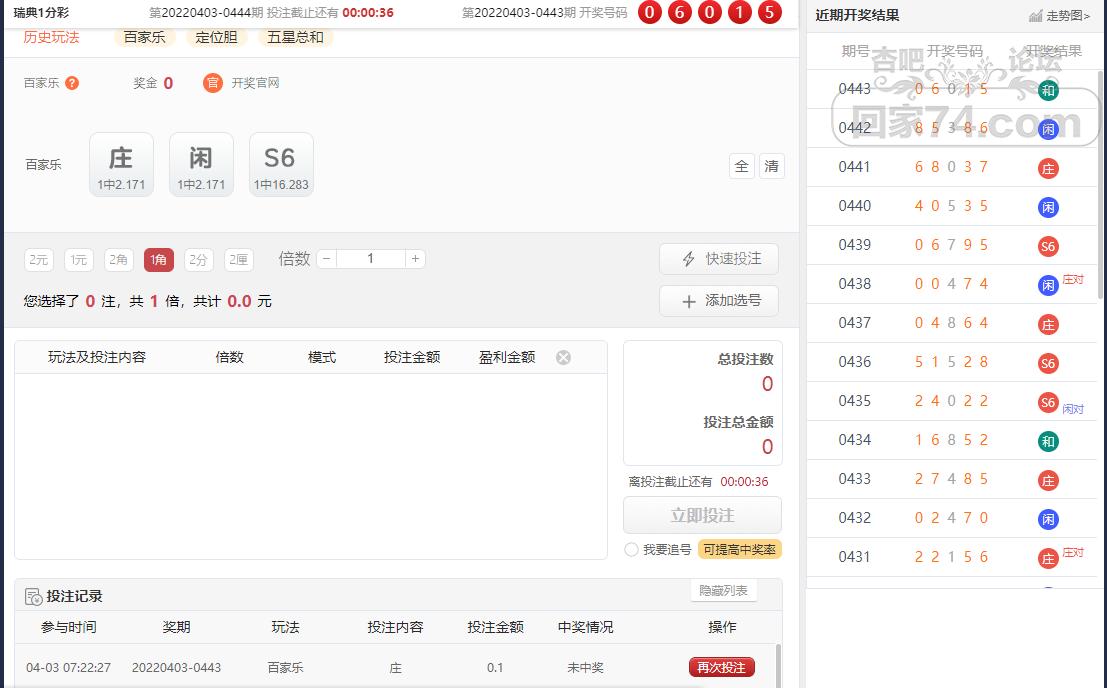Click the S6 result badge for issue 0436
Image resolution: width=1107 pixels, height=688 pixels.
point(1048,363)
